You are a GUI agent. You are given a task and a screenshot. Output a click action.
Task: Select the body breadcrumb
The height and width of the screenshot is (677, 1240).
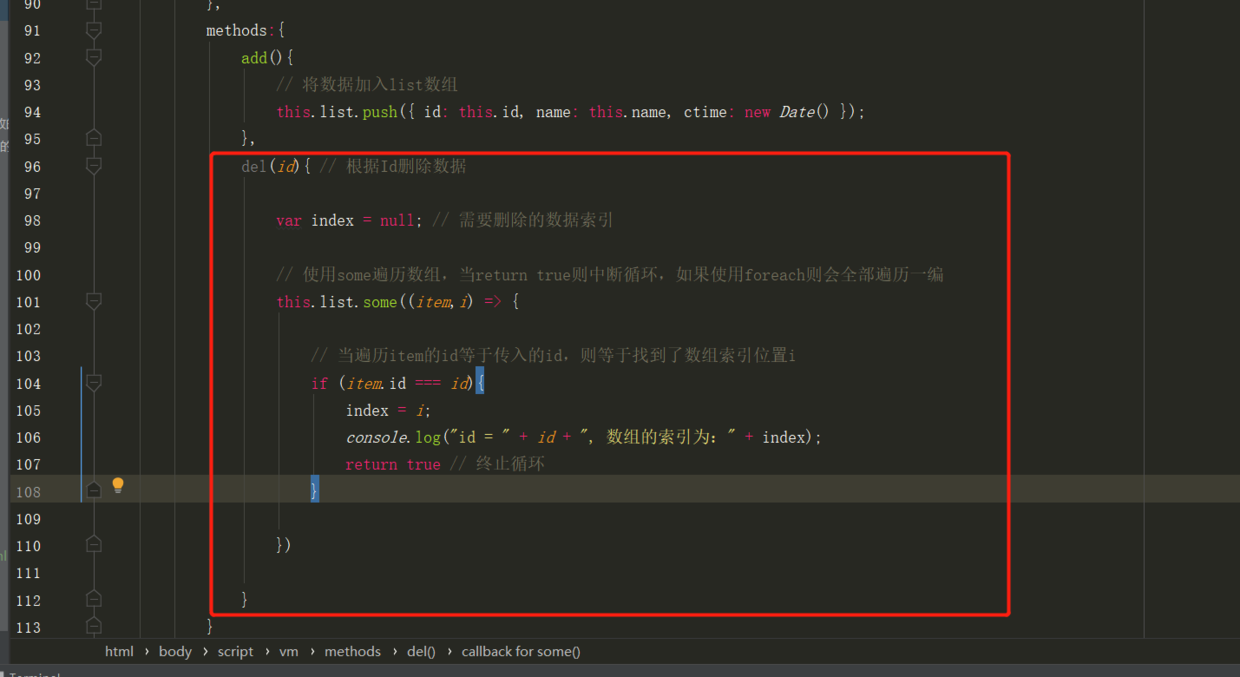pyautogui.click(x=175, y=651)
